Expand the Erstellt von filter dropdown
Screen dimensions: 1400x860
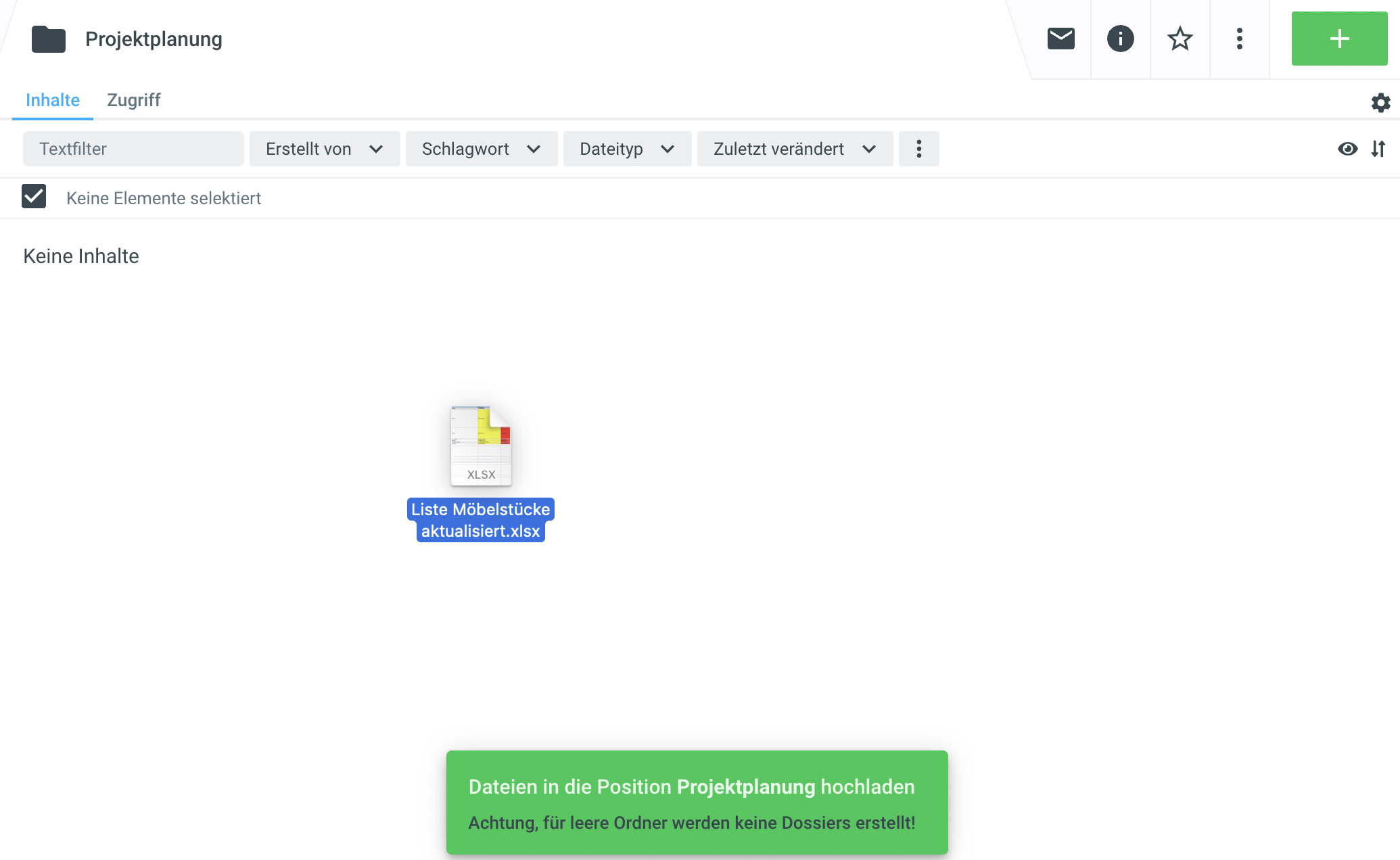[325, 149]
